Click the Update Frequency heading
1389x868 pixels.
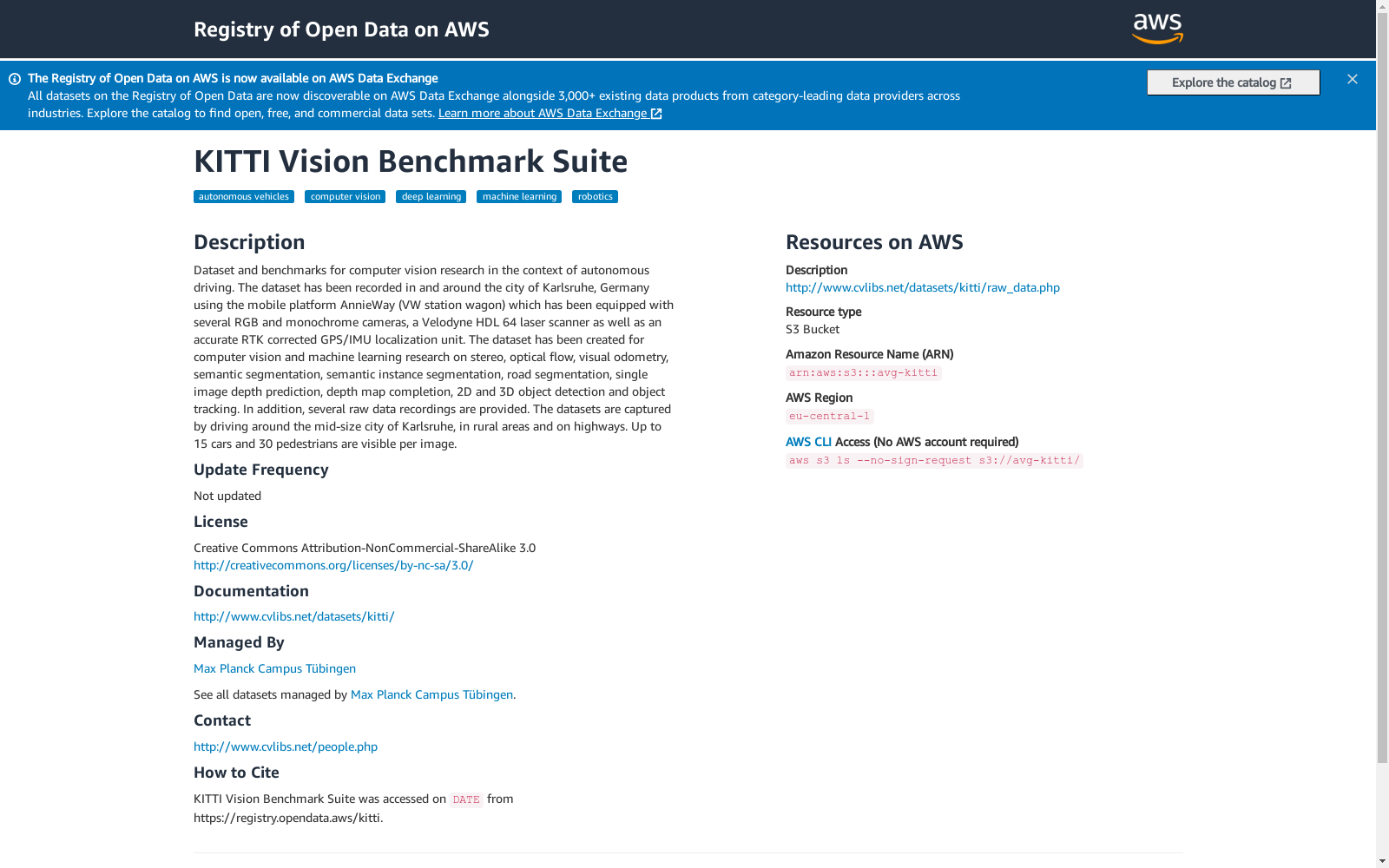(261, 470)
